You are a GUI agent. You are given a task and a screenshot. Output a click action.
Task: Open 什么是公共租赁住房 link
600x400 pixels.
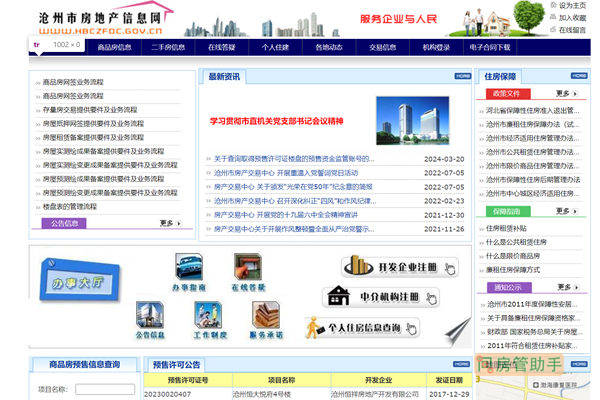pos(516,242)
